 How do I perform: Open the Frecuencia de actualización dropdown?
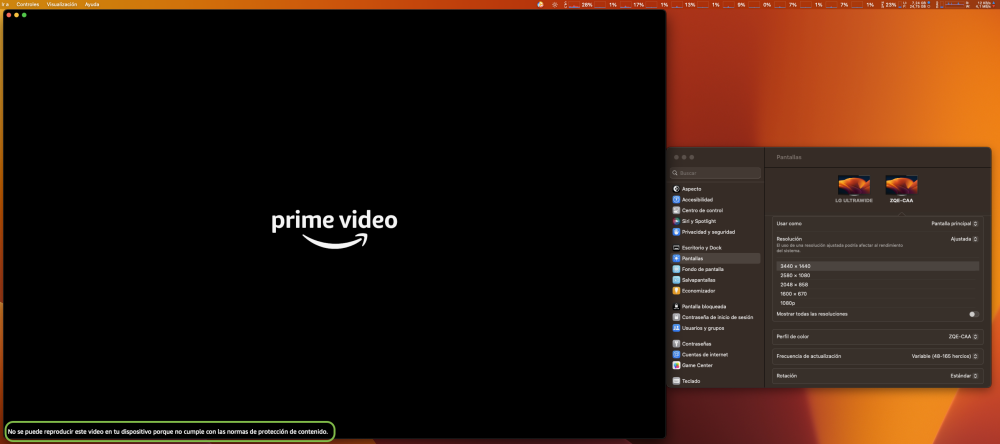click(x=945, y=357)
